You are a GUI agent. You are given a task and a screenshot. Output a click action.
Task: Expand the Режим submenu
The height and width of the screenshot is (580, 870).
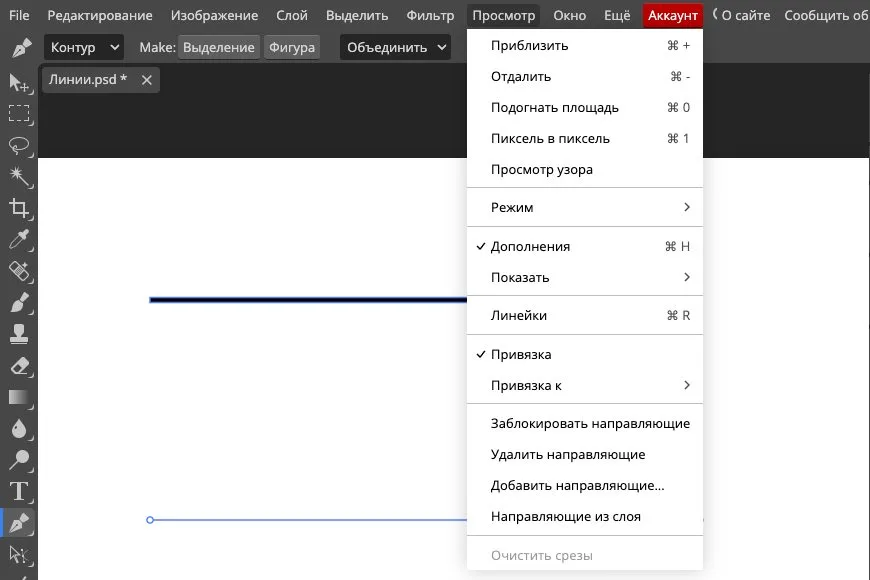[x=585, y=207]
